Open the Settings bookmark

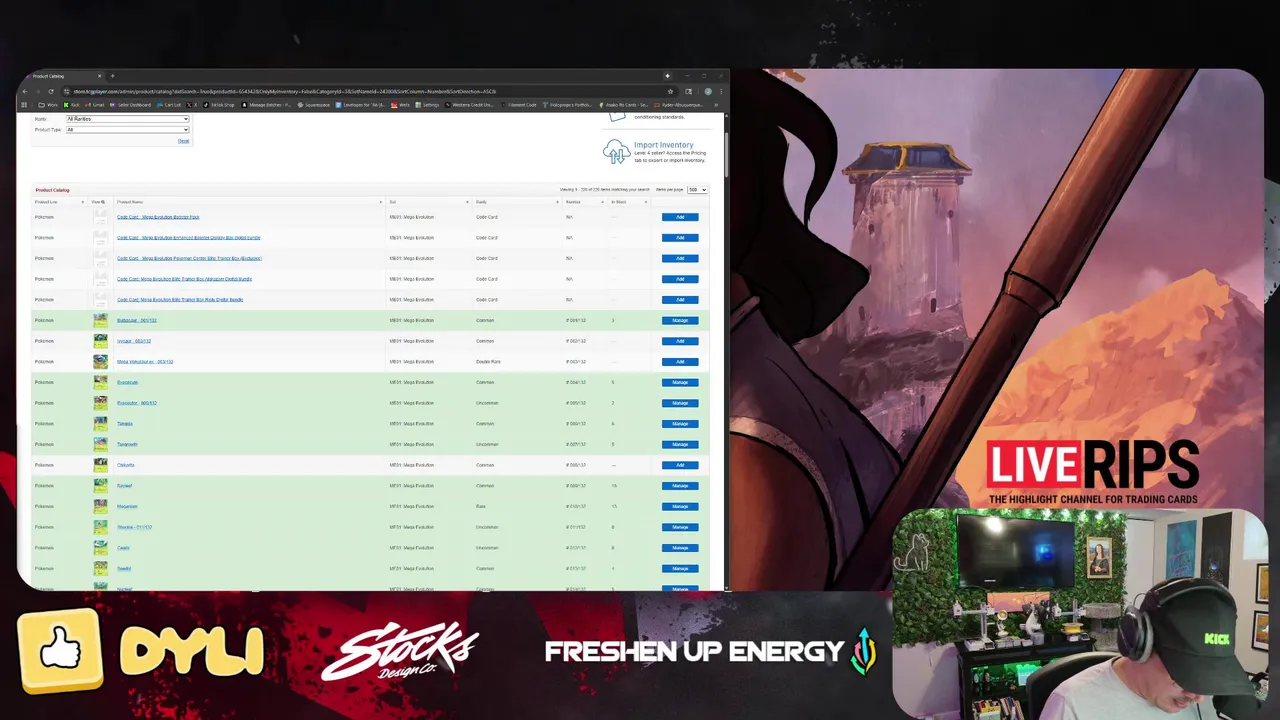click(x=428, y=105)
